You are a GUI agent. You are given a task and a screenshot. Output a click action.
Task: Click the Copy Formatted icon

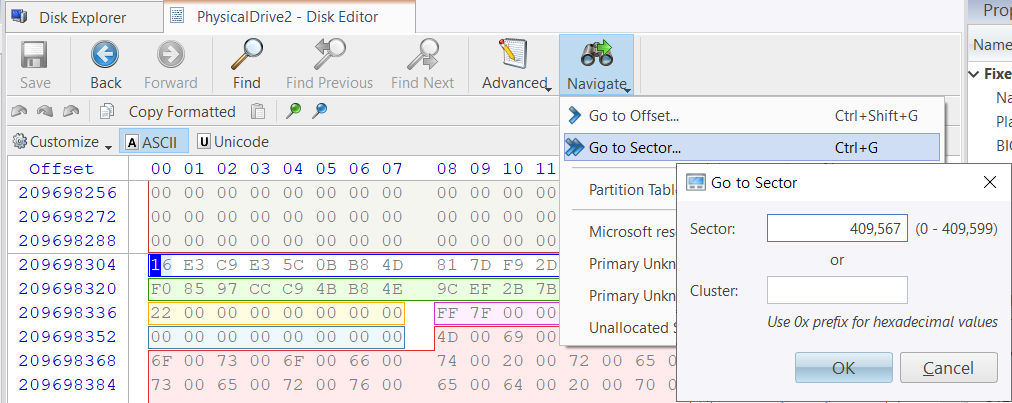point(108,112)
